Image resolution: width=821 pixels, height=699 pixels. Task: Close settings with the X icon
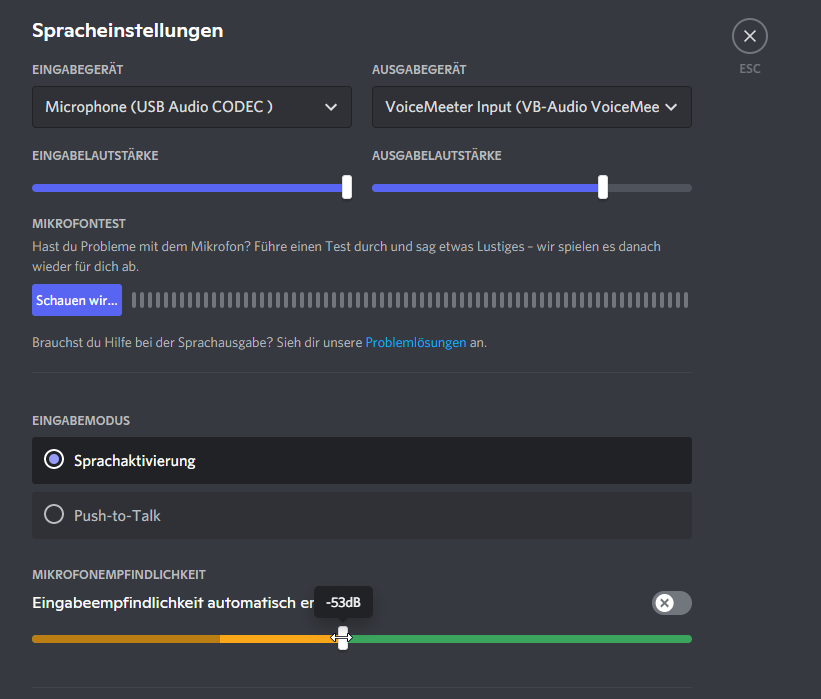tap(749, 37)
